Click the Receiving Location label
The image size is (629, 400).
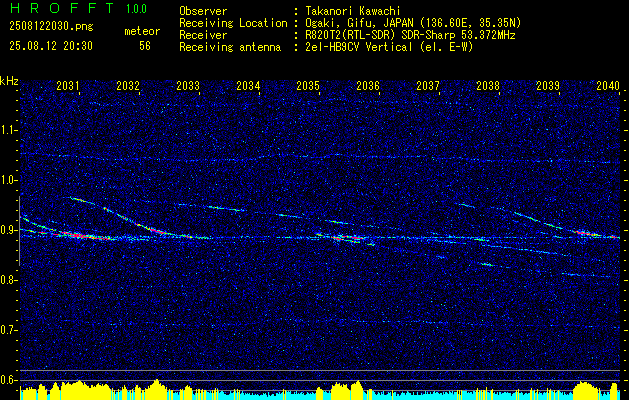(233, 23)
